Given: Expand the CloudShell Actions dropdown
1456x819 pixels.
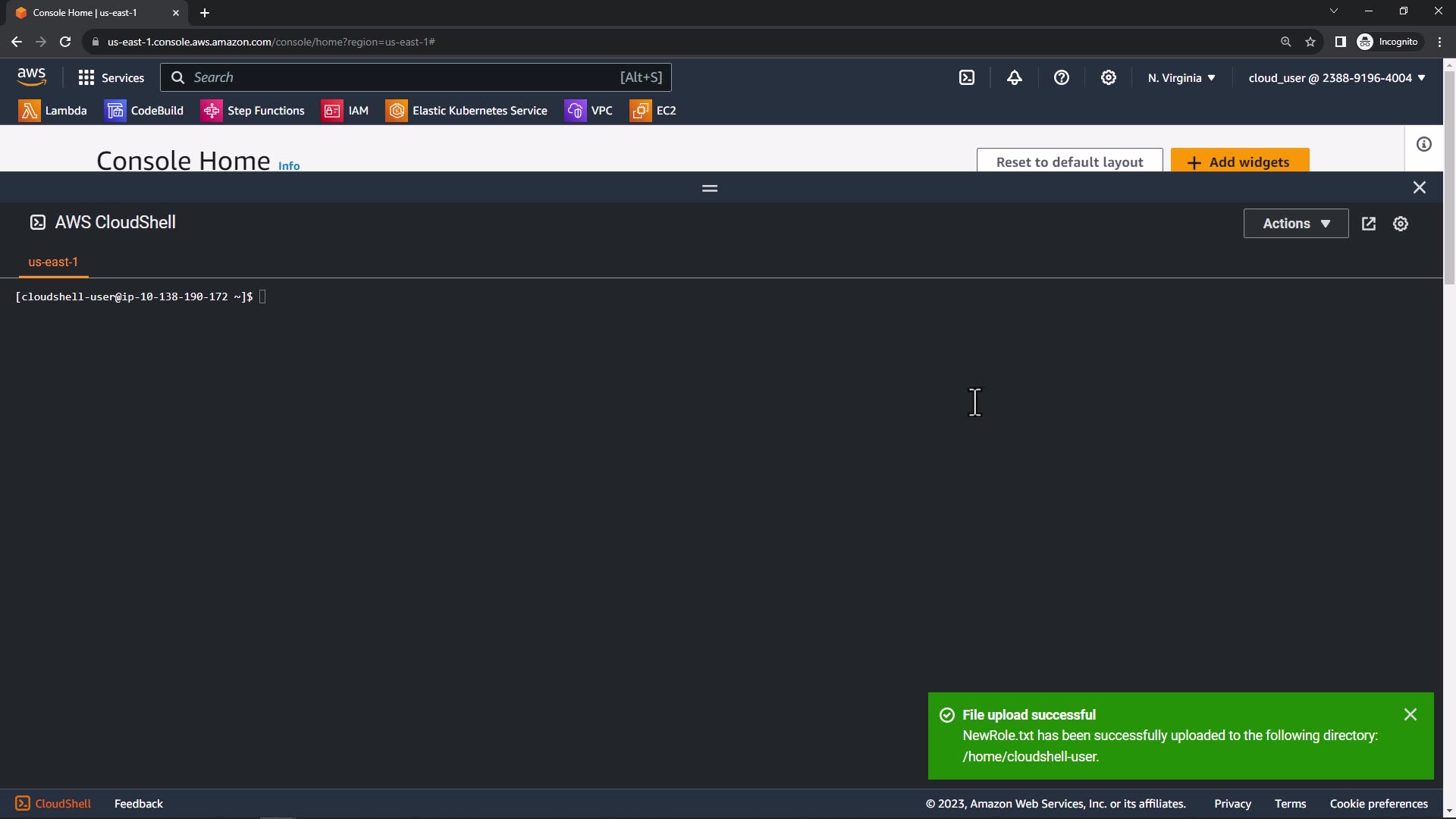Looking at the screenshot, I should [x=1296, y=224].
